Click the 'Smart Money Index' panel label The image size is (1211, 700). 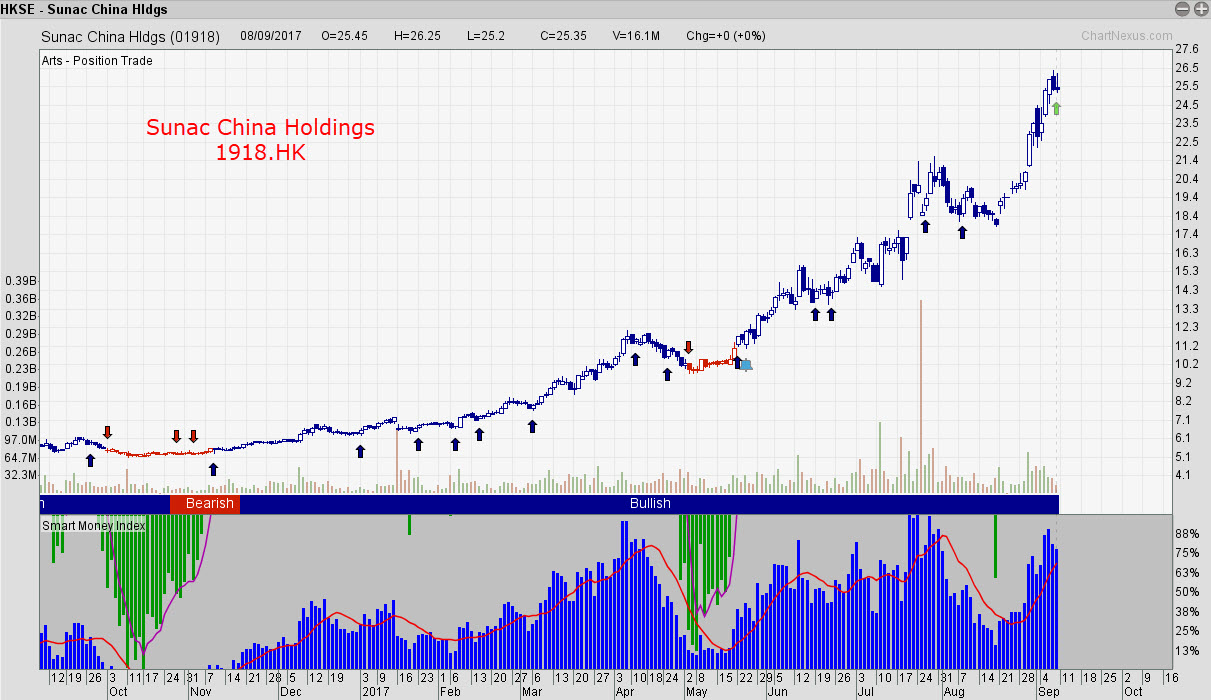click(x=93, y=525)
